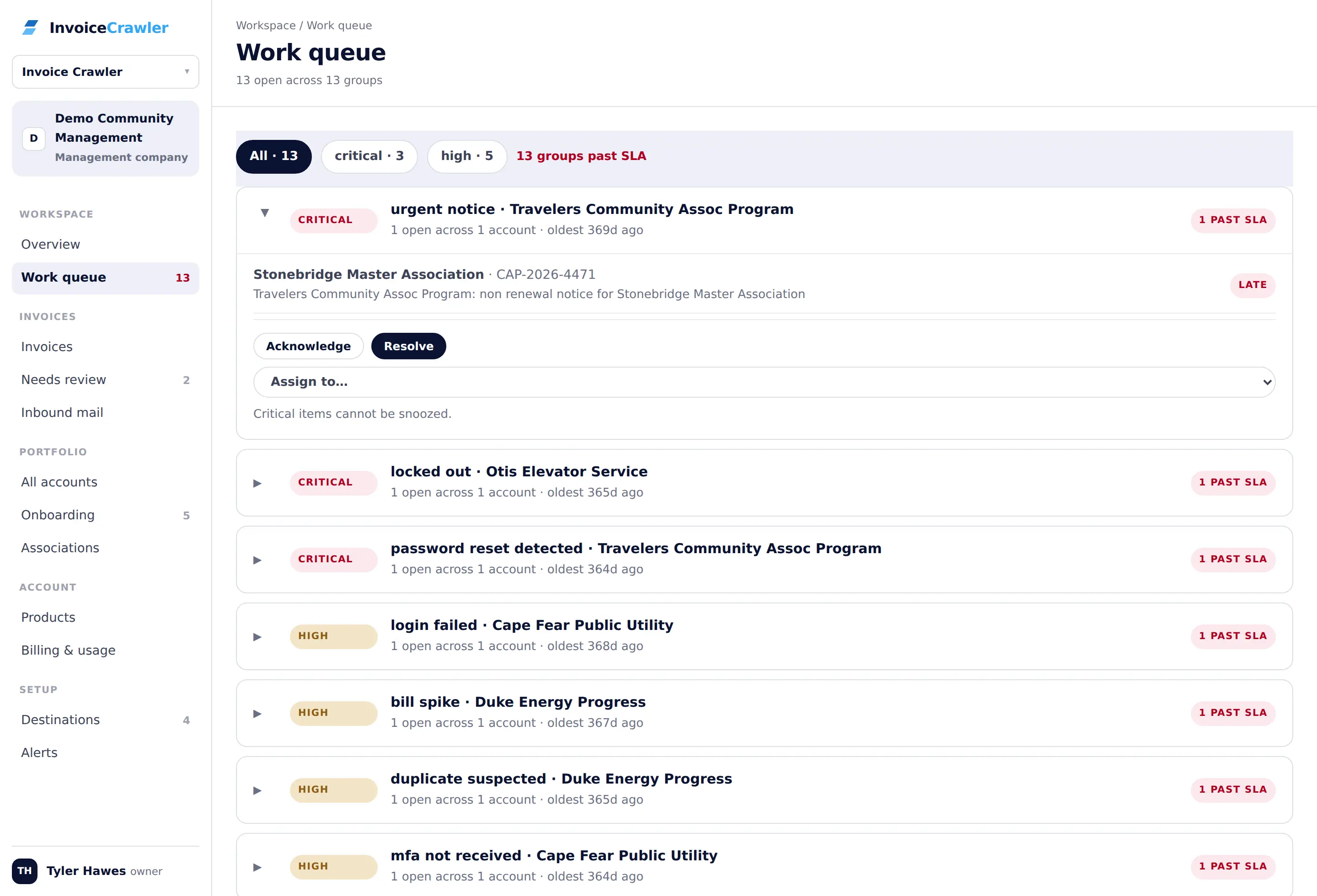Click the Demo Community Management card
This screenshot has width=1317, height=896.
105,138
